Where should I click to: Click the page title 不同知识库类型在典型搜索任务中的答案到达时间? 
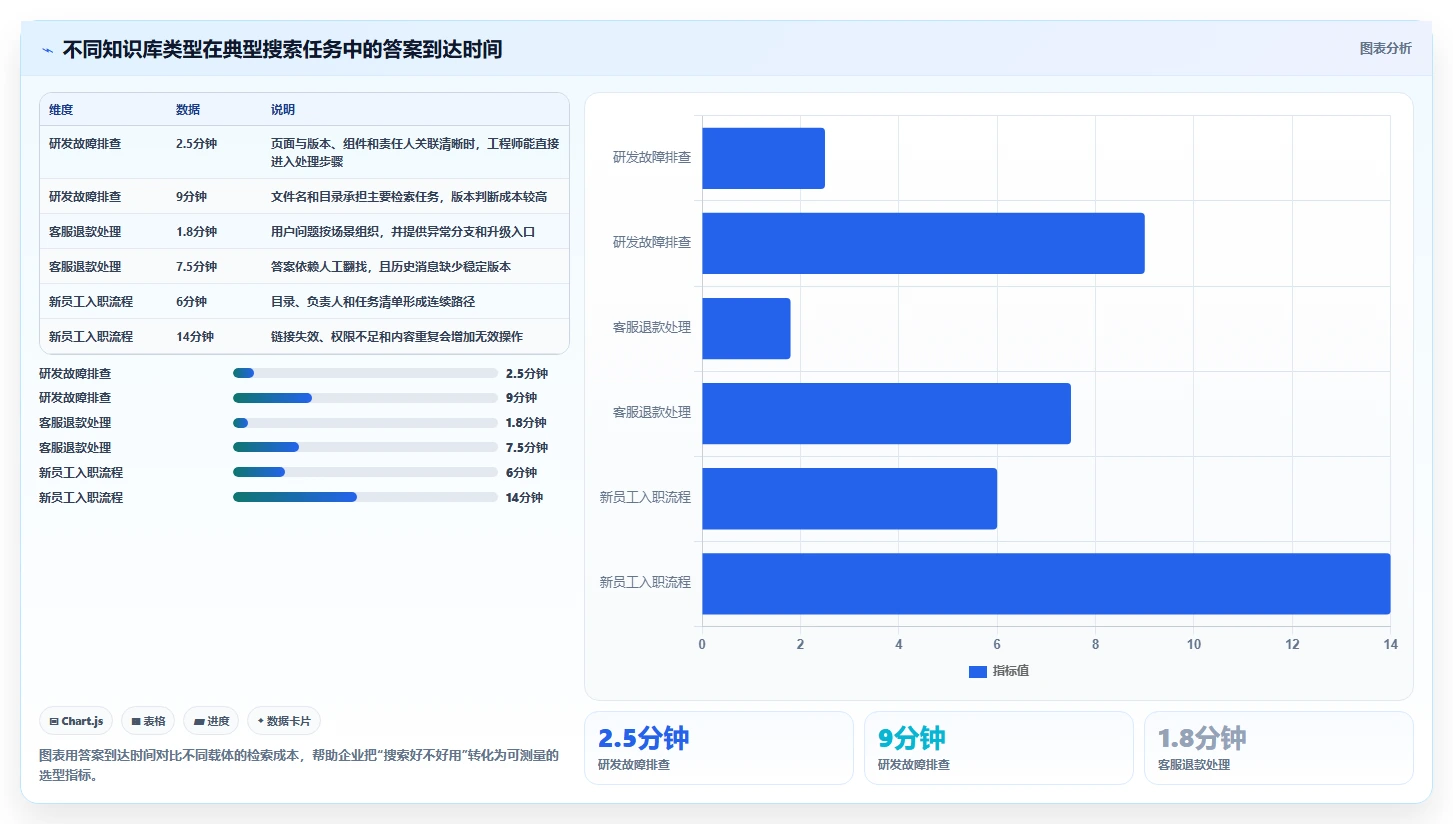coord(282,49)
